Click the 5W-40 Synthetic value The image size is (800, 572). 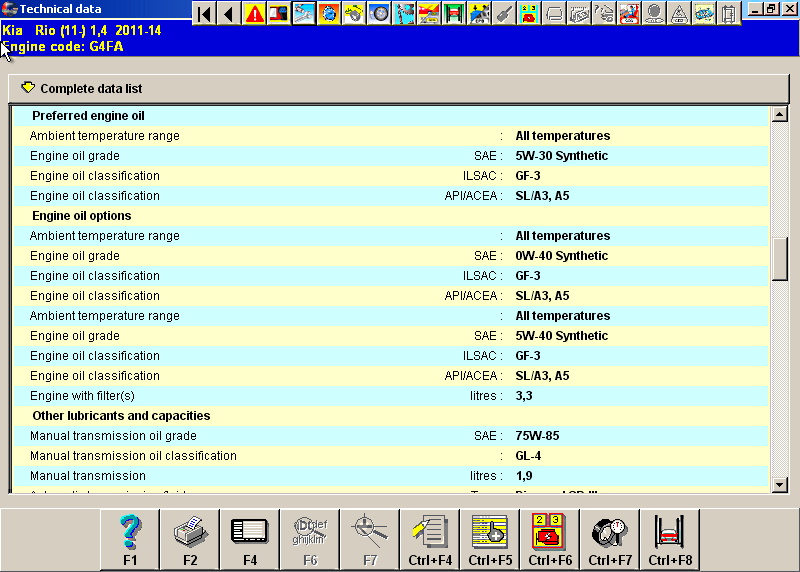coord(562,336)
